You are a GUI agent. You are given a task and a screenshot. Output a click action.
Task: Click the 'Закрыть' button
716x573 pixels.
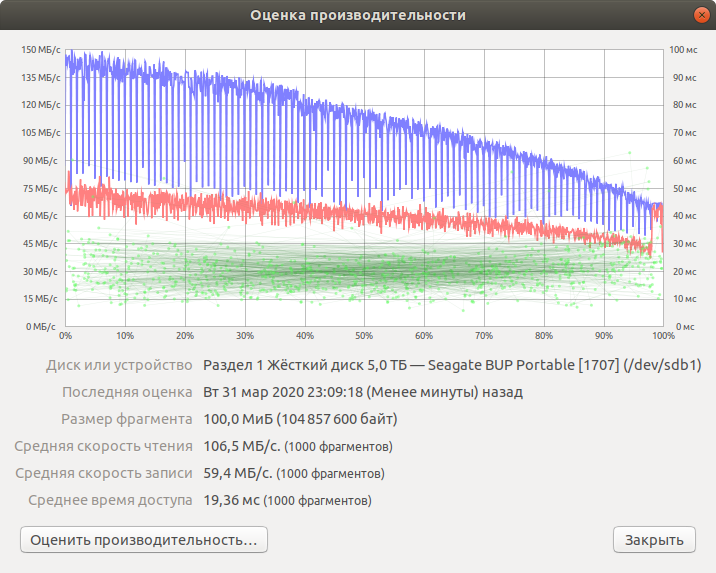pyautogui.click(x=654, y=540)
